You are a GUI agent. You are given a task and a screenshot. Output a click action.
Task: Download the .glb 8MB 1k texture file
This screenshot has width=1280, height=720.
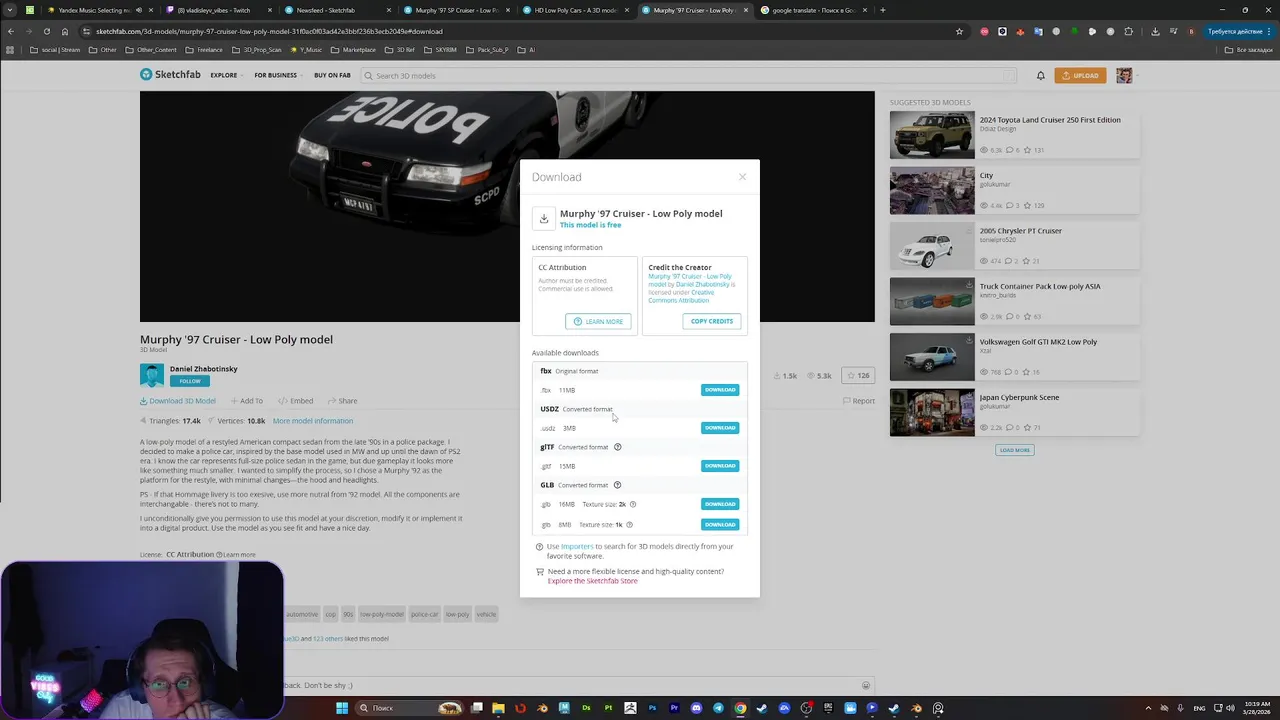tap(720, 524)
